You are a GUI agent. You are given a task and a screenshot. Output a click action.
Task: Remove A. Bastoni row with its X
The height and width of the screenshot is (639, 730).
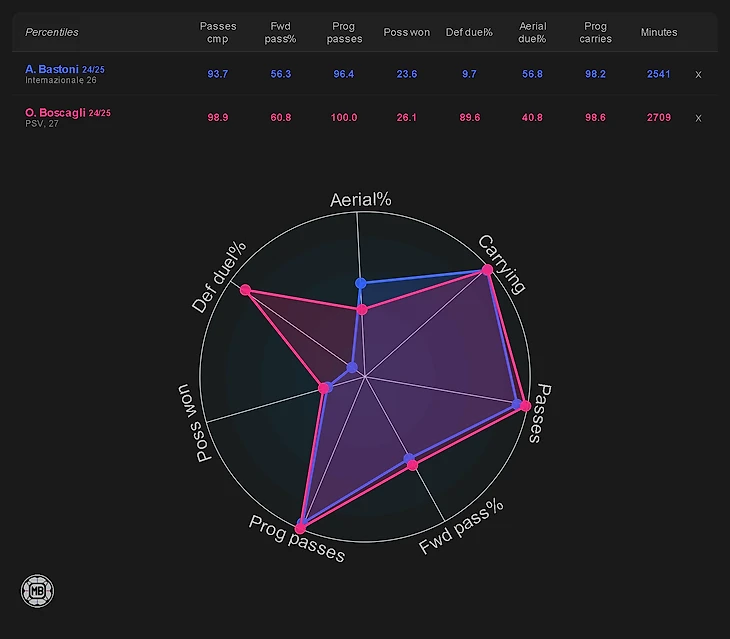click(x=698, y=74)
